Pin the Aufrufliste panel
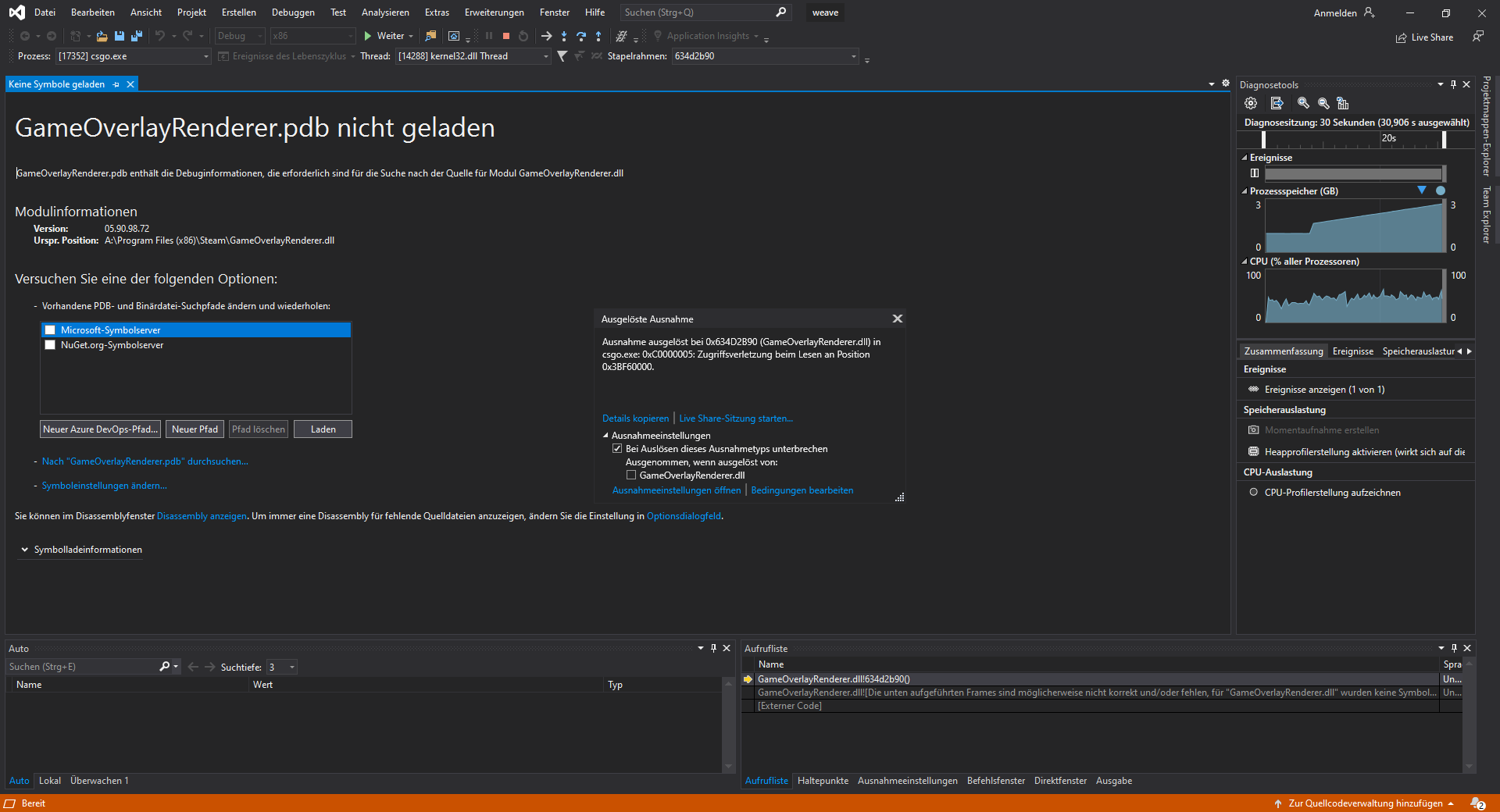The width and height of the screenshot is (1500, 812). point(1454,648)
